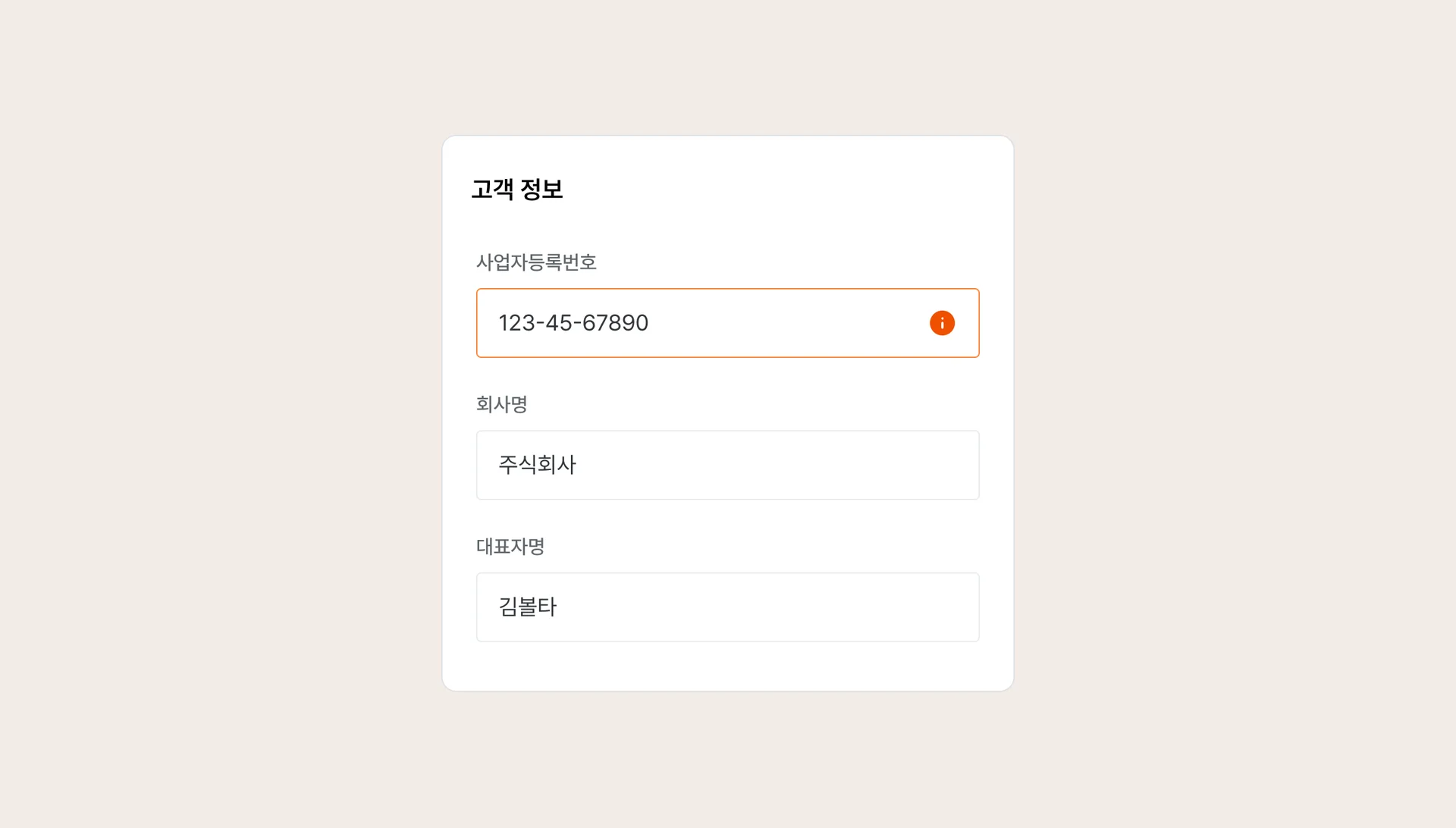Image resolution: width=1456 pixels, height=828 pixels.
Task: Click the 김볼타 representative name text
Action: pos(527,607)
